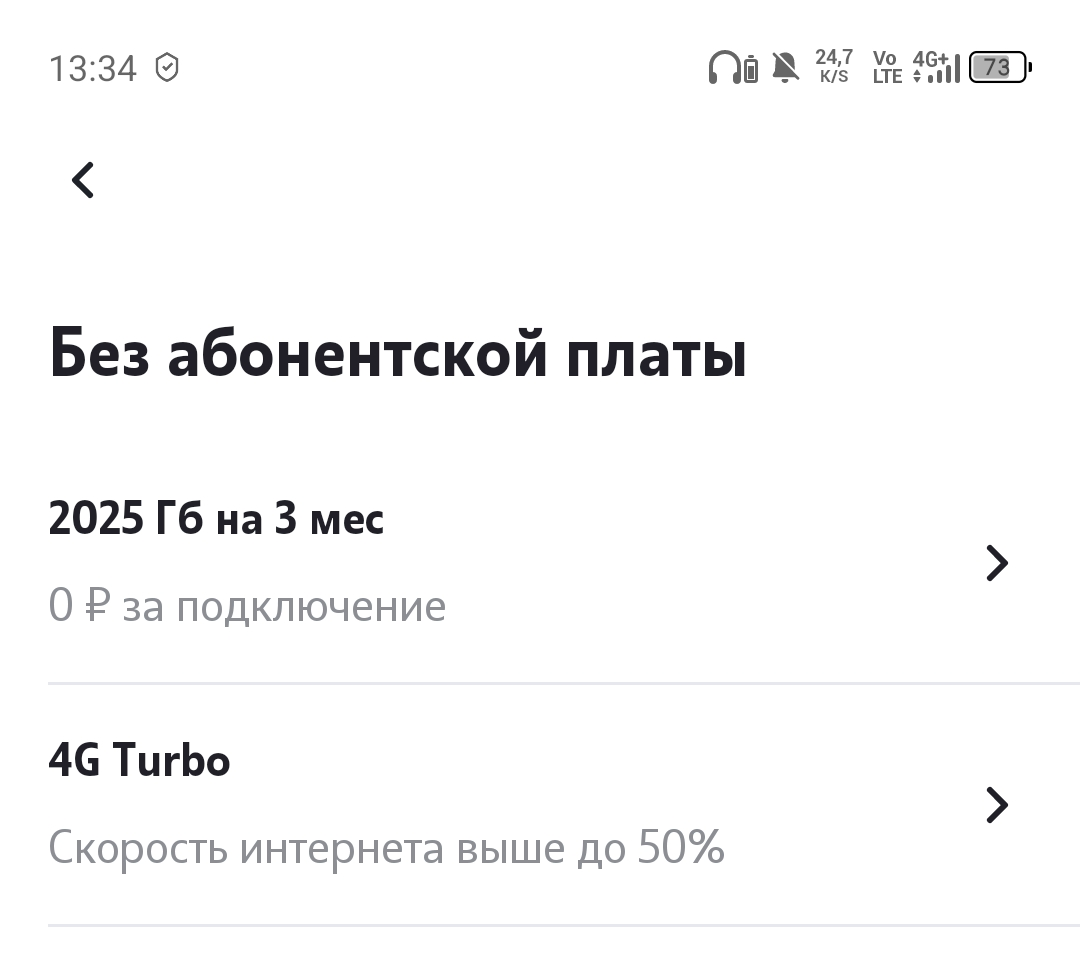
Task: Tap the 13:34 clock in status bar
Action: point(93,68)
